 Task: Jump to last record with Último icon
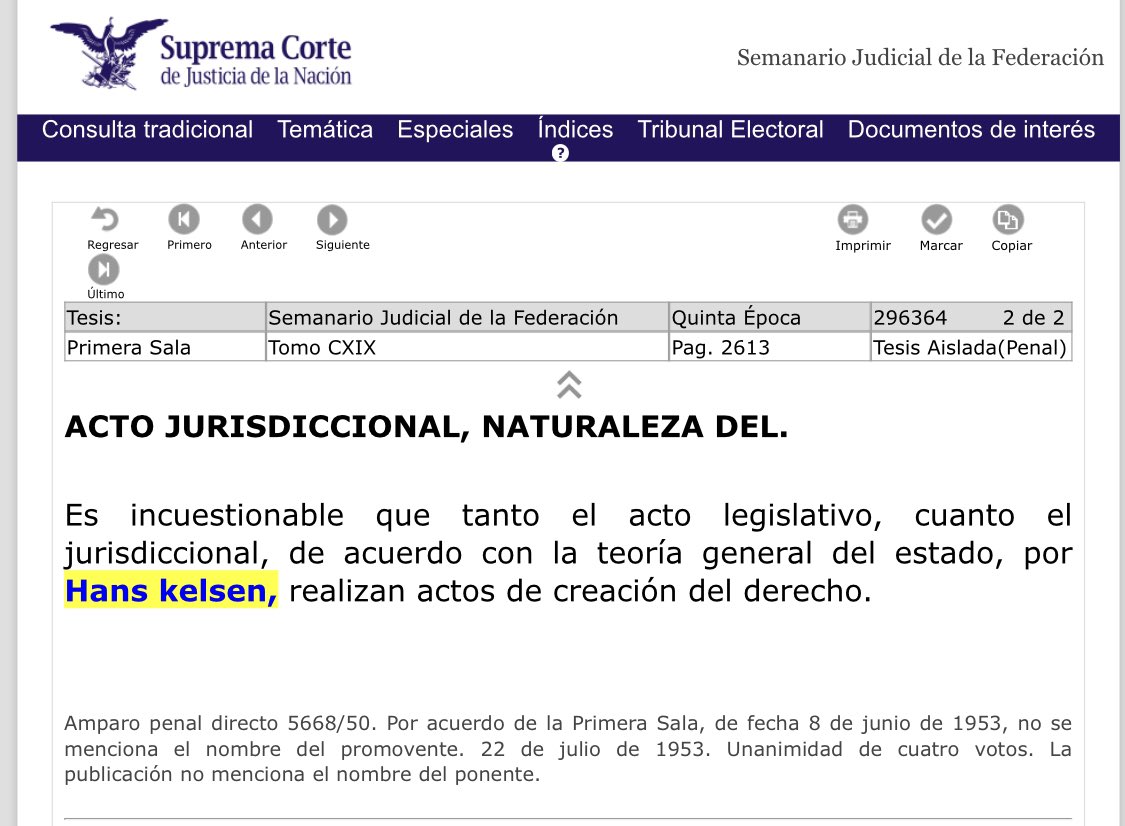tap(103, 270)
